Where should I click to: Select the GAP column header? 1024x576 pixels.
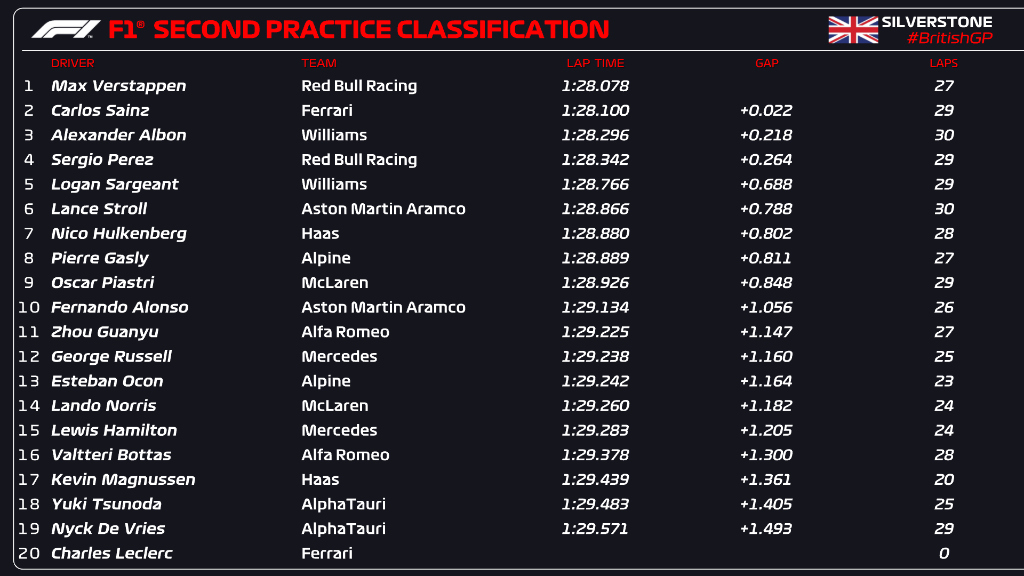[x=767, y=63]
